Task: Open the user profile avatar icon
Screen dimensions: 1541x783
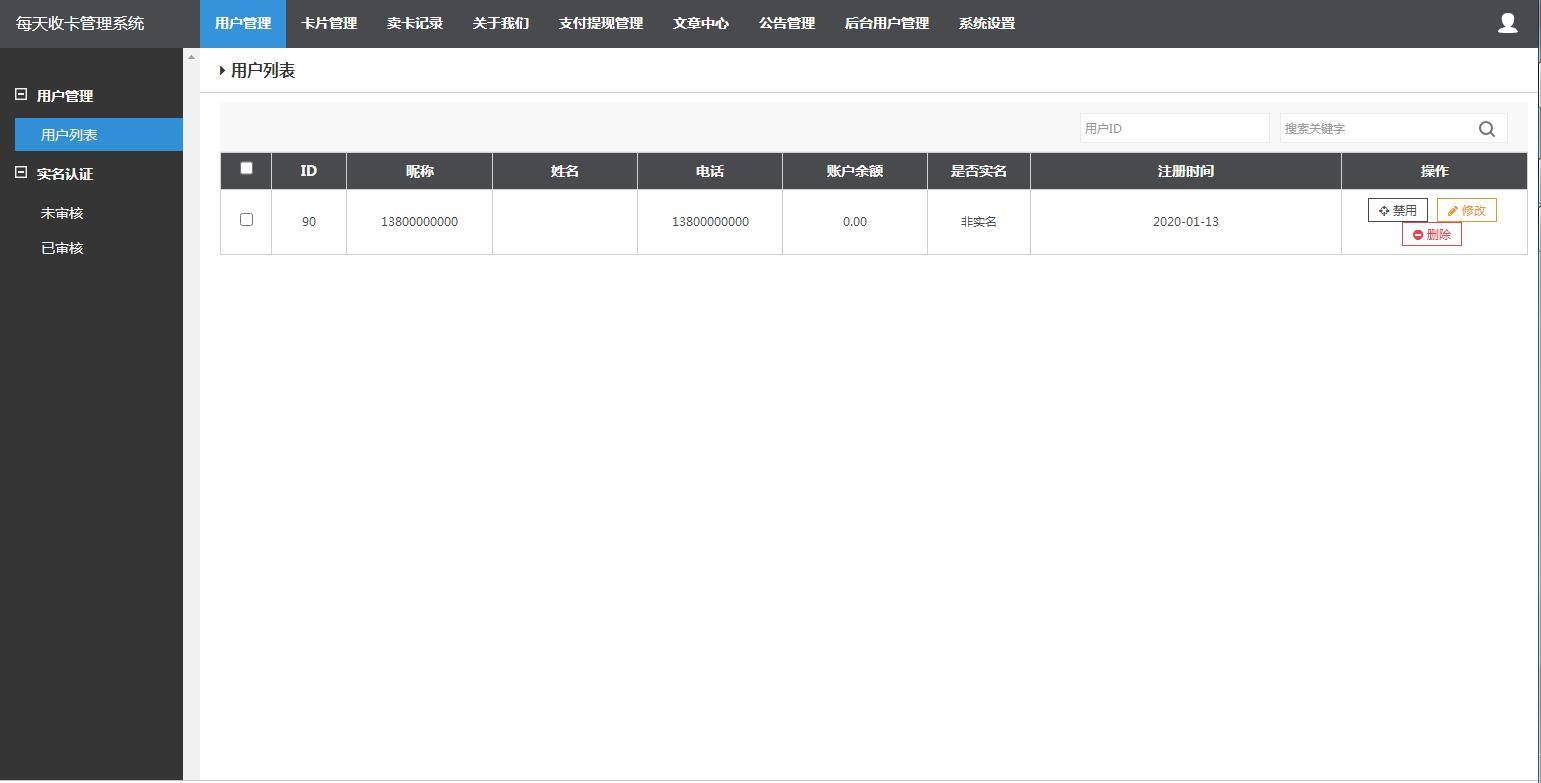Action: (x=1507, y=22)
